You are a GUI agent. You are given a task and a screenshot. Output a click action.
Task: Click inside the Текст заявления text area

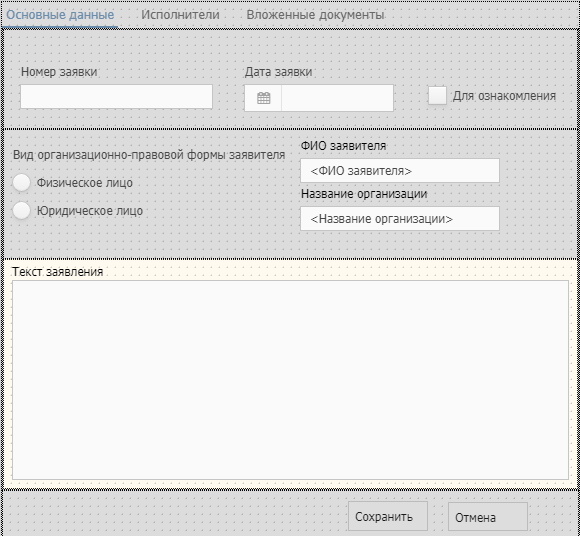290,380
